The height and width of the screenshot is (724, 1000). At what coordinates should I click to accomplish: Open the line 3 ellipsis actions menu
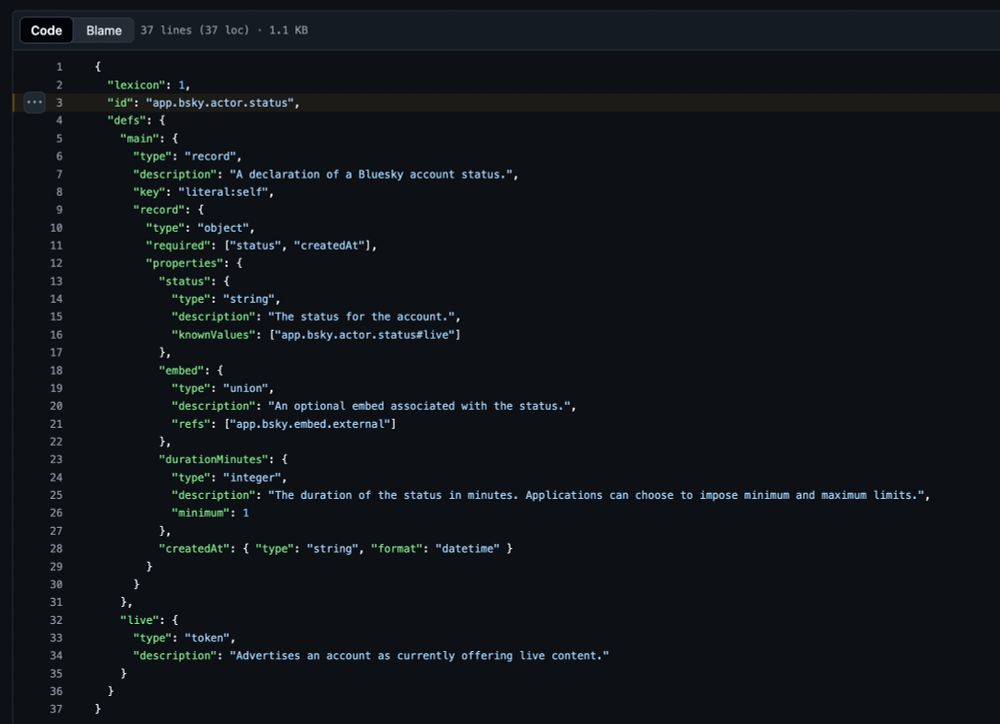(x=34, y=102)
